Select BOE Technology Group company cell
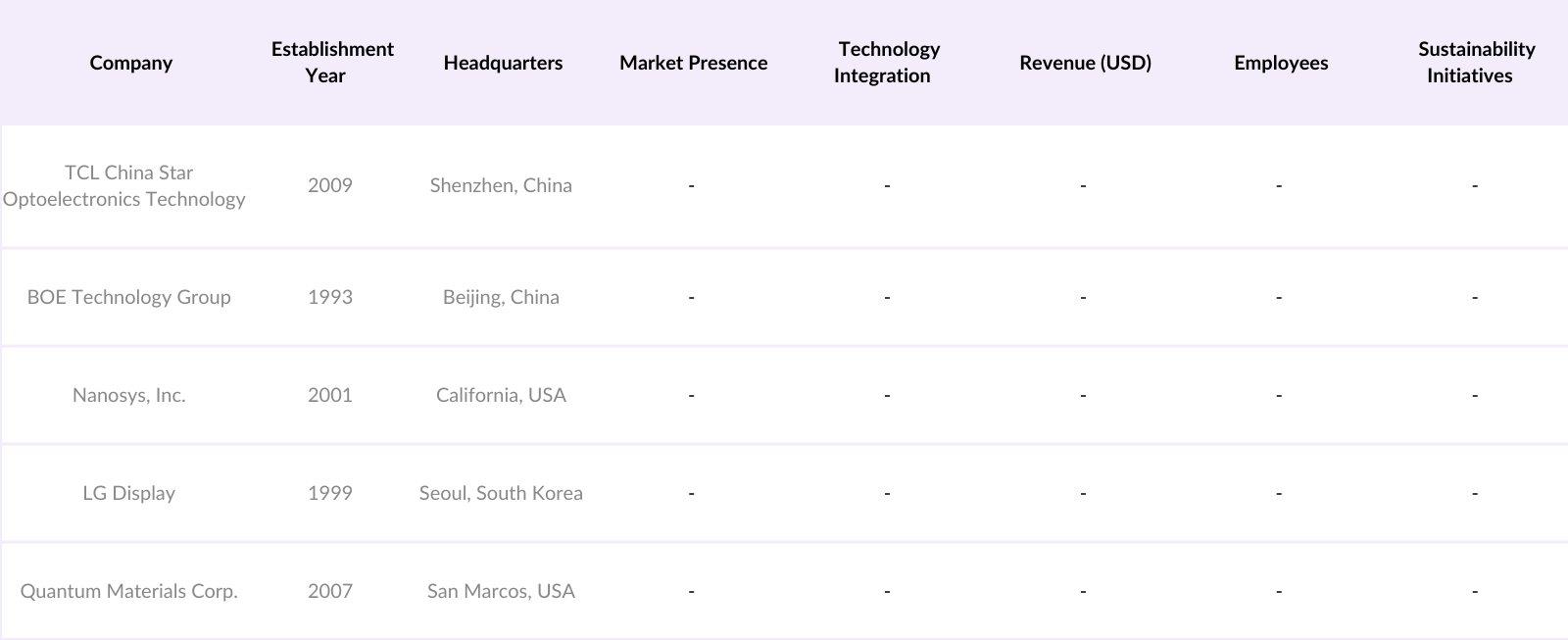 (x=128, y=297)
